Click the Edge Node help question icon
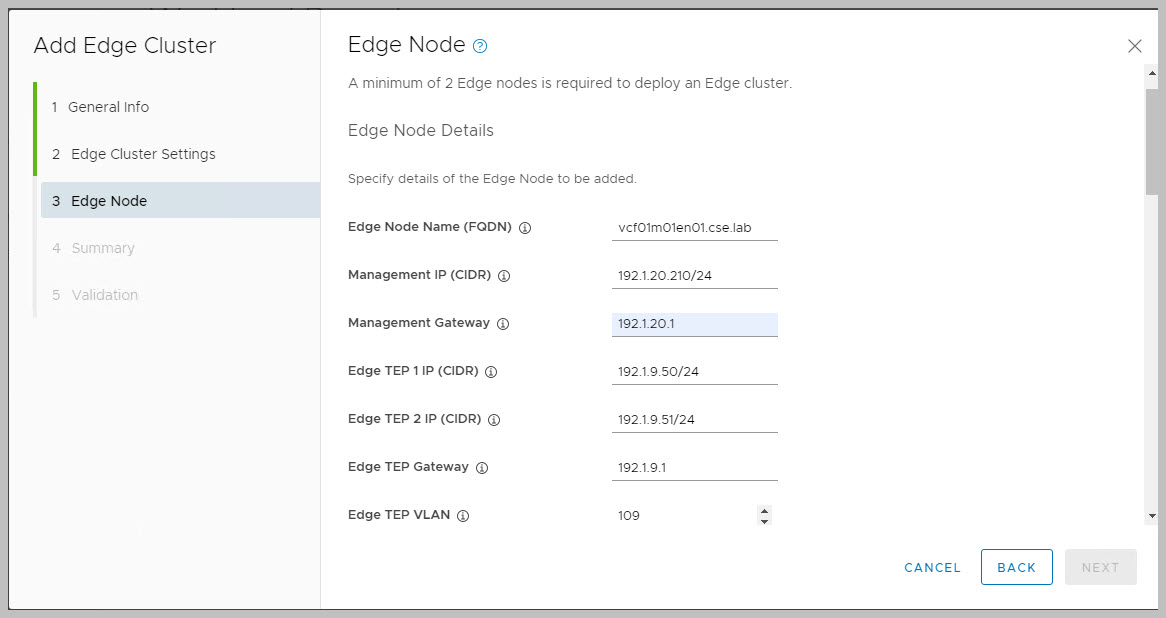Image resolution: width=1166 pixels, height=618 pixels. tap(480, 46)
